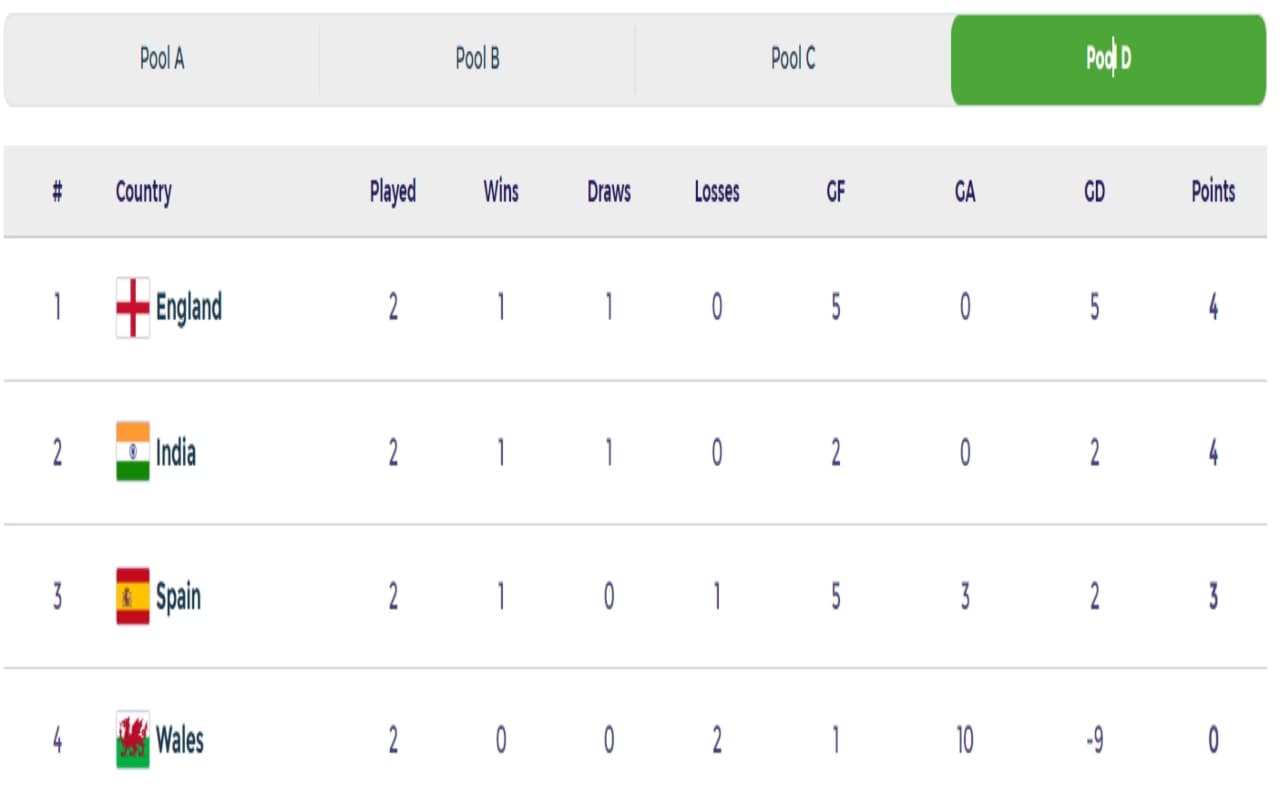Click Wales goal difference of -9
The height and width of the screenshot is (800, 1280).
click(x=1094, y=741)
